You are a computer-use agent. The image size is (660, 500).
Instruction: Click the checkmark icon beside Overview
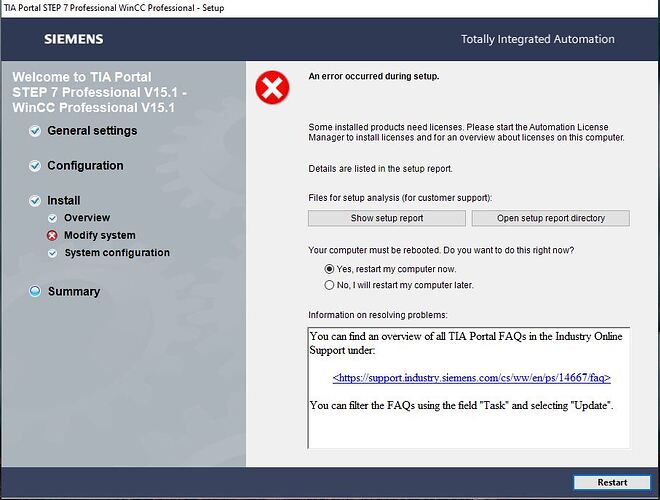(x=52, y=218)
